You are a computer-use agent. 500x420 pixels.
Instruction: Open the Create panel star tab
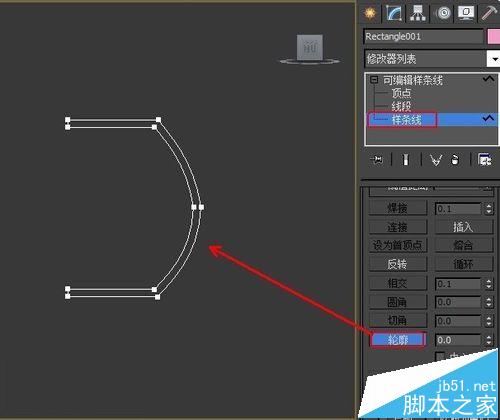click(370, 13)
